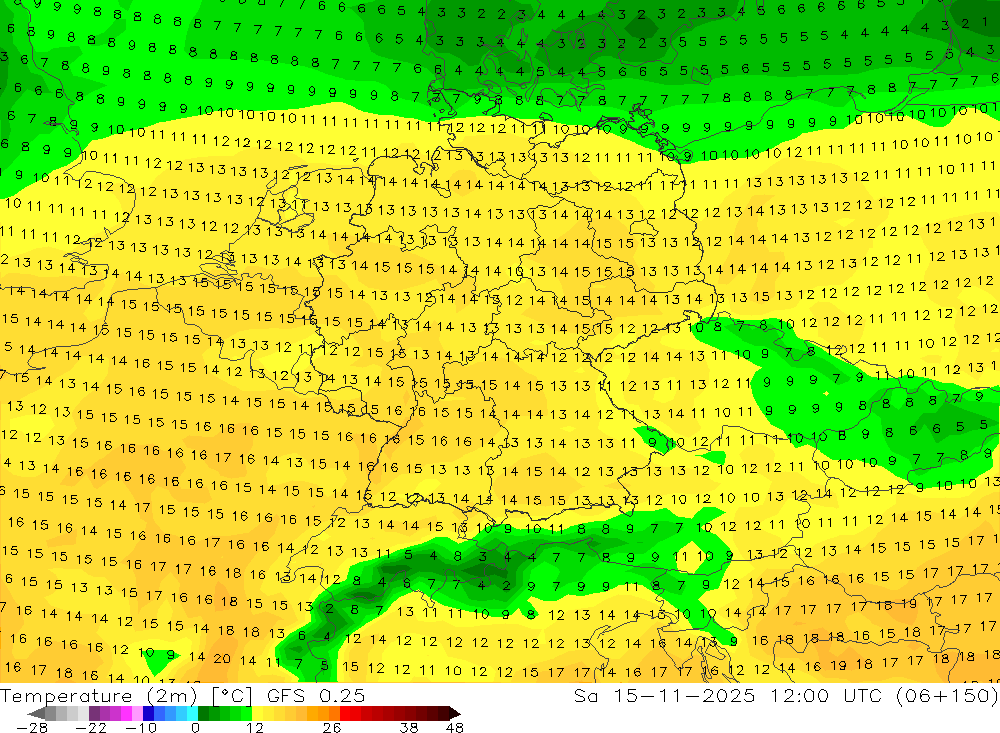
Task: Click the '-22' legend label
Action: coord(91,727)
